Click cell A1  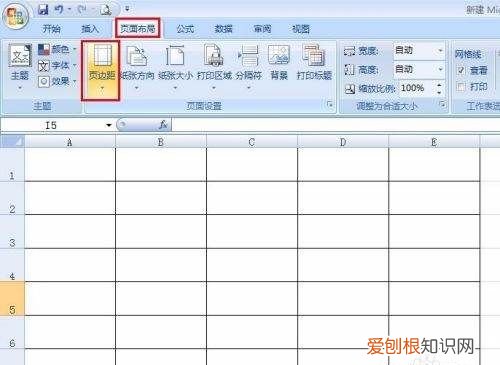[x=70, y=165]
